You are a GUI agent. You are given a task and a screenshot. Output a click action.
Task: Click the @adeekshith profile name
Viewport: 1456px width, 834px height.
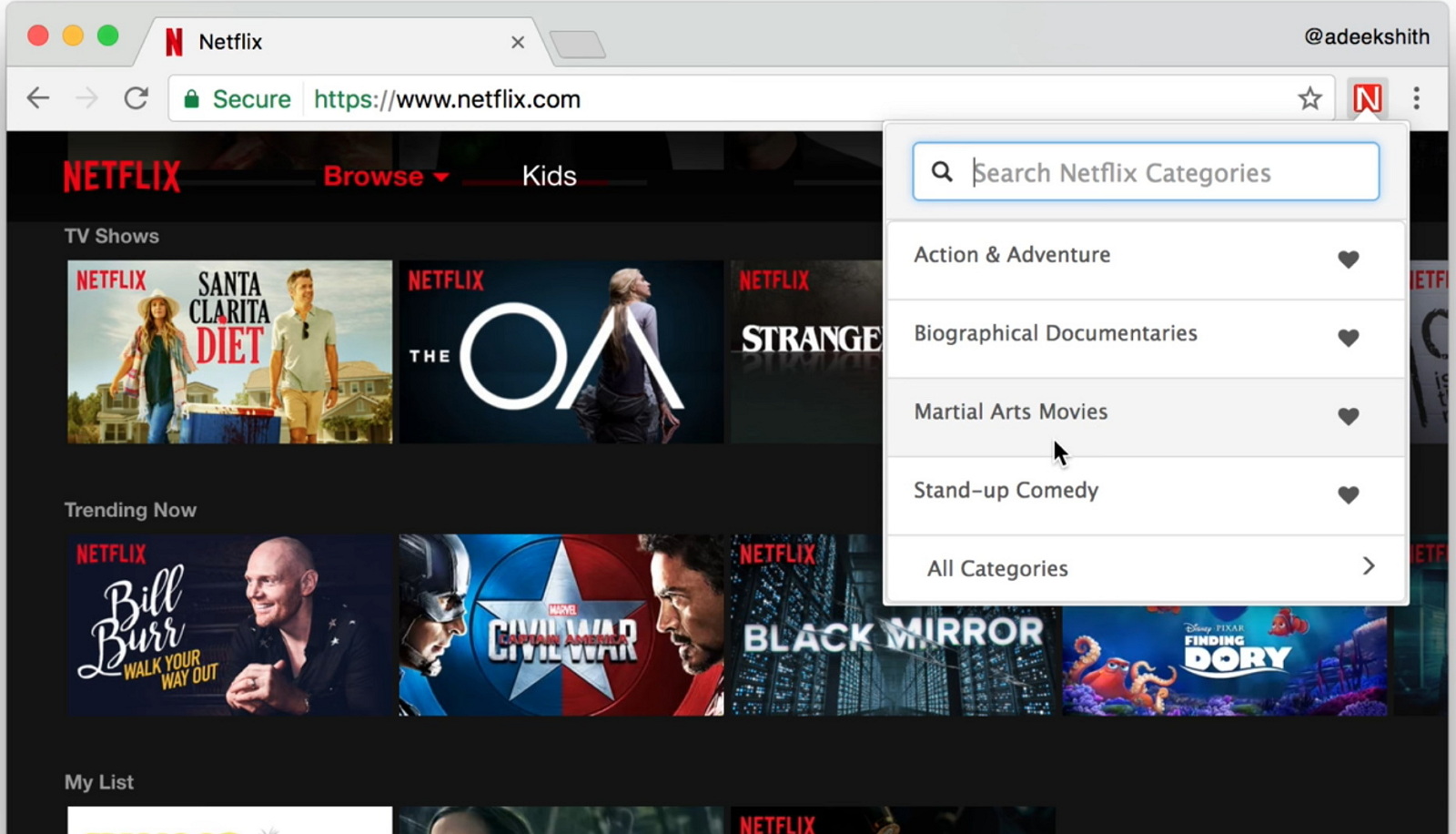(x=1367, y=36)
